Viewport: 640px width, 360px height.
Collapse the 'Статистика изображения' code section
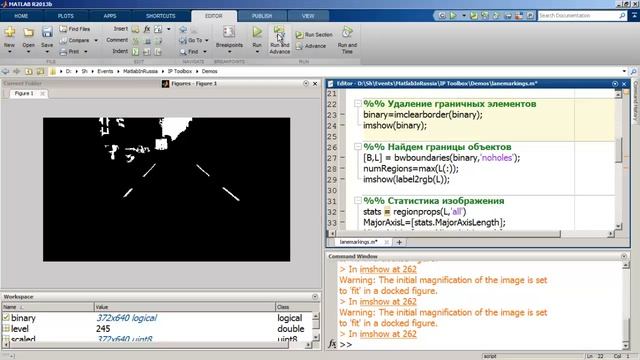click(358, 200)
